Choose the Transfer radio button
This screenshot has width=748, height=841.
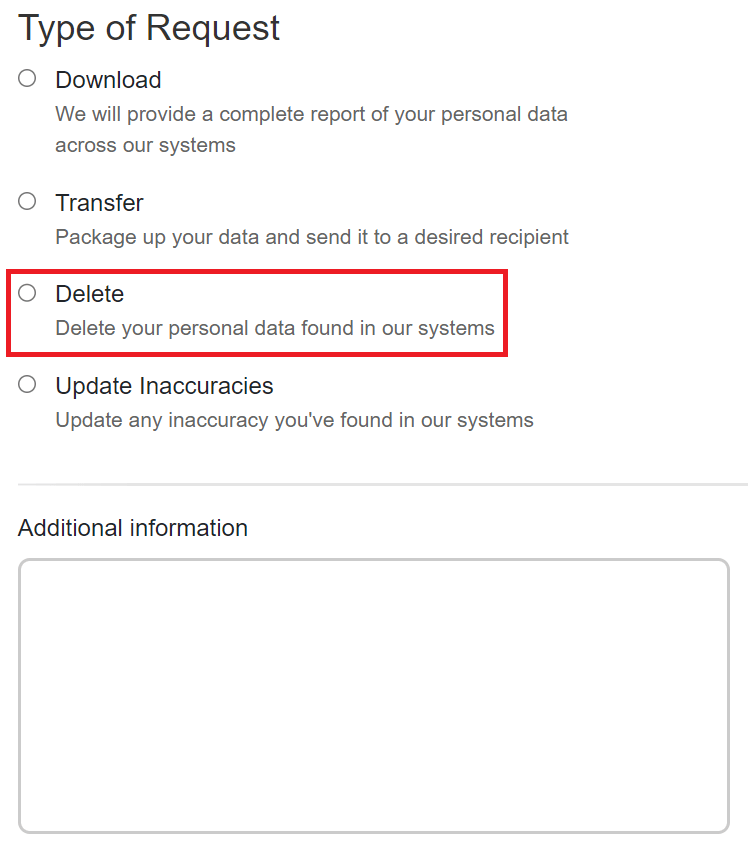point(26,200)
